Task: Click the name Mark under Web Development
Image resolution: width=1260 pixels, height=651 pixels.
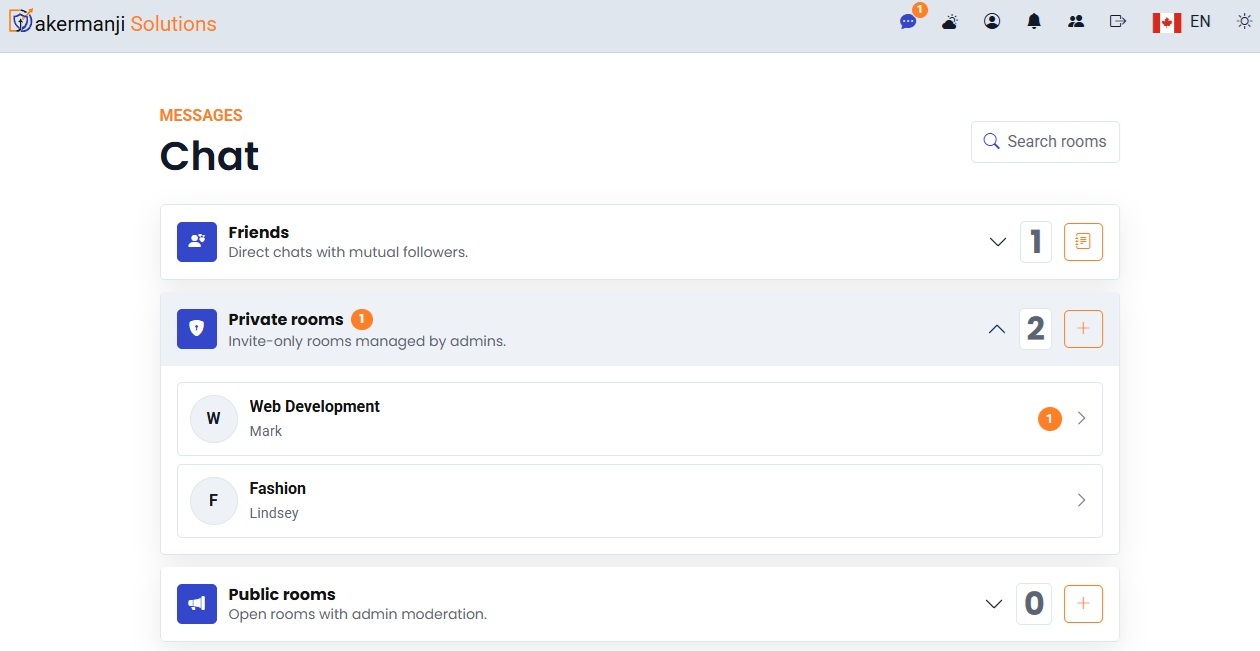Action: point(266,431)
